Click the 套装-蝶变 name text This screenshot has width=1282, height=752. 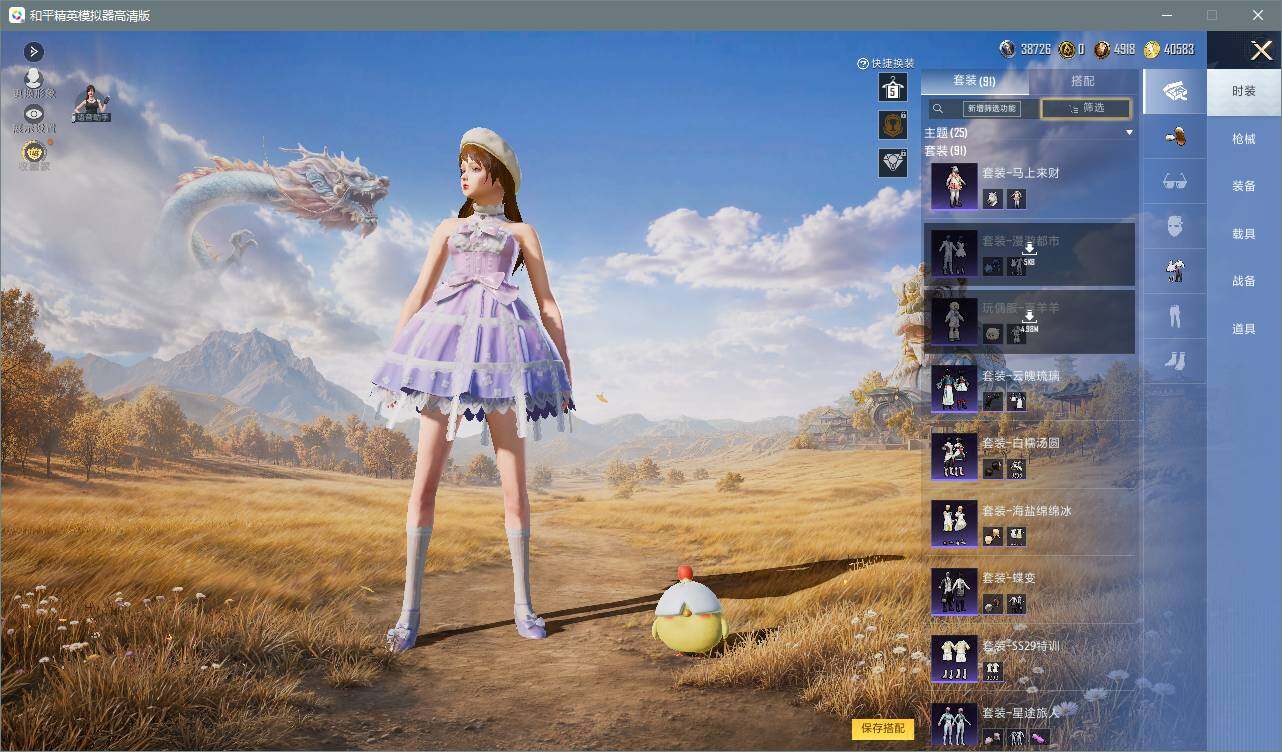(x=1009, y=578)
